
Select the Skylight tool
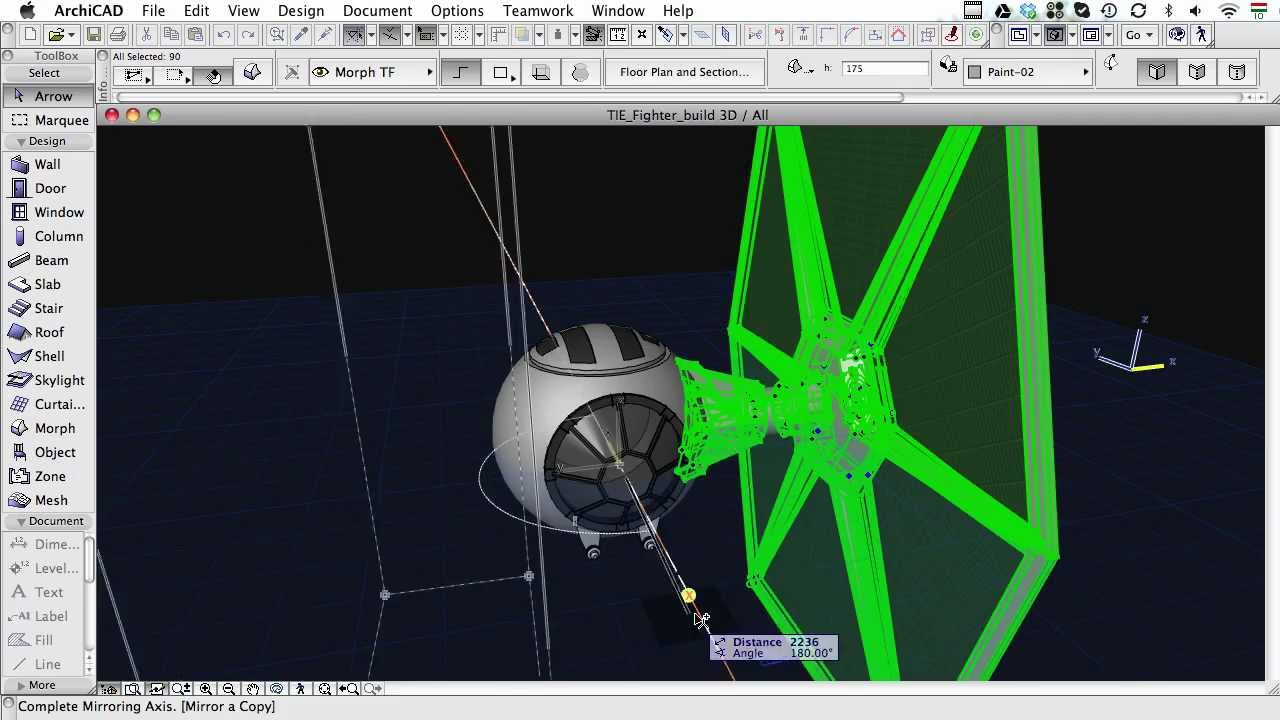point(47,380)
